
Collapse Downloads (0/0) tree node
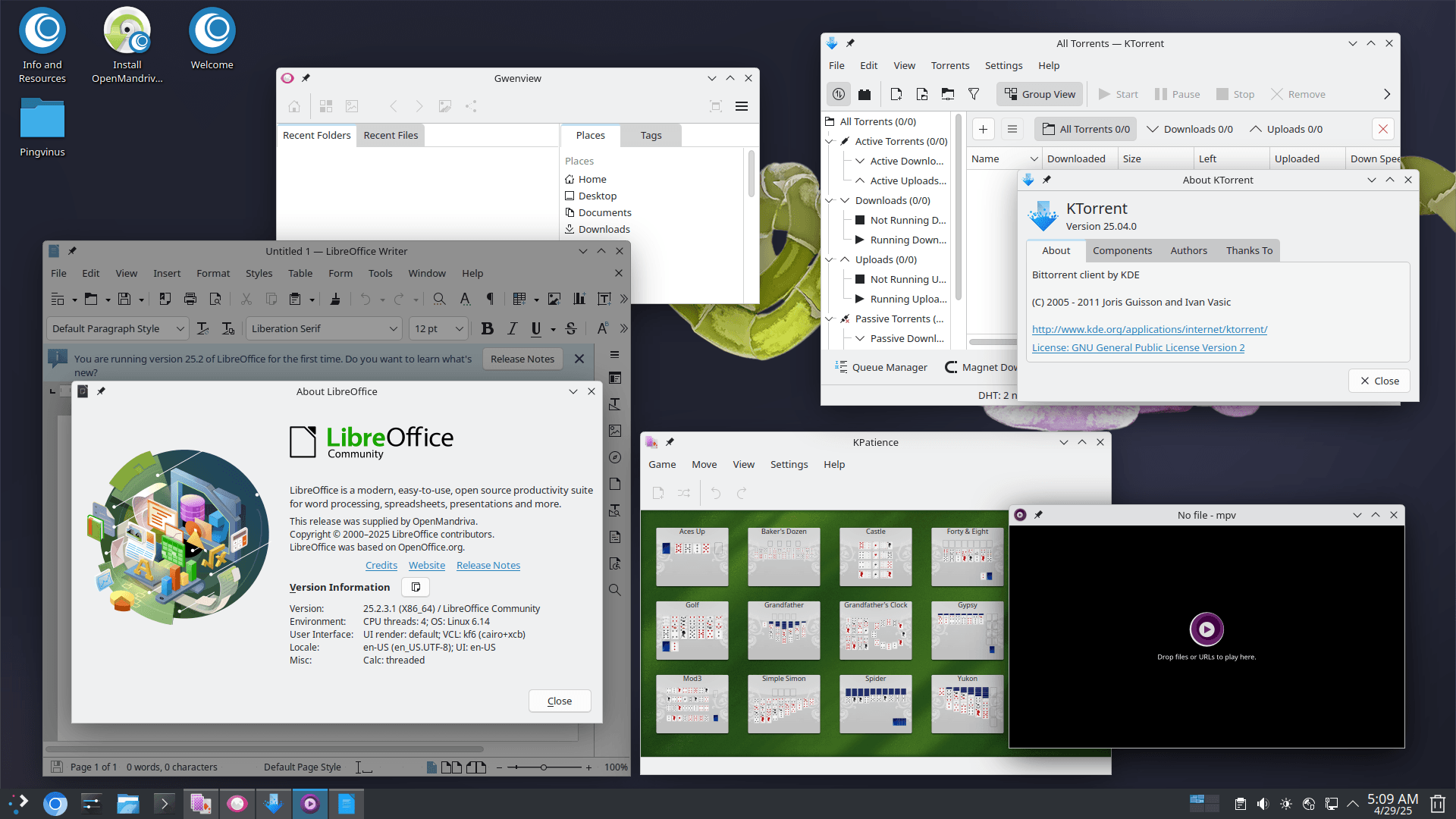[x=830, y=200]
